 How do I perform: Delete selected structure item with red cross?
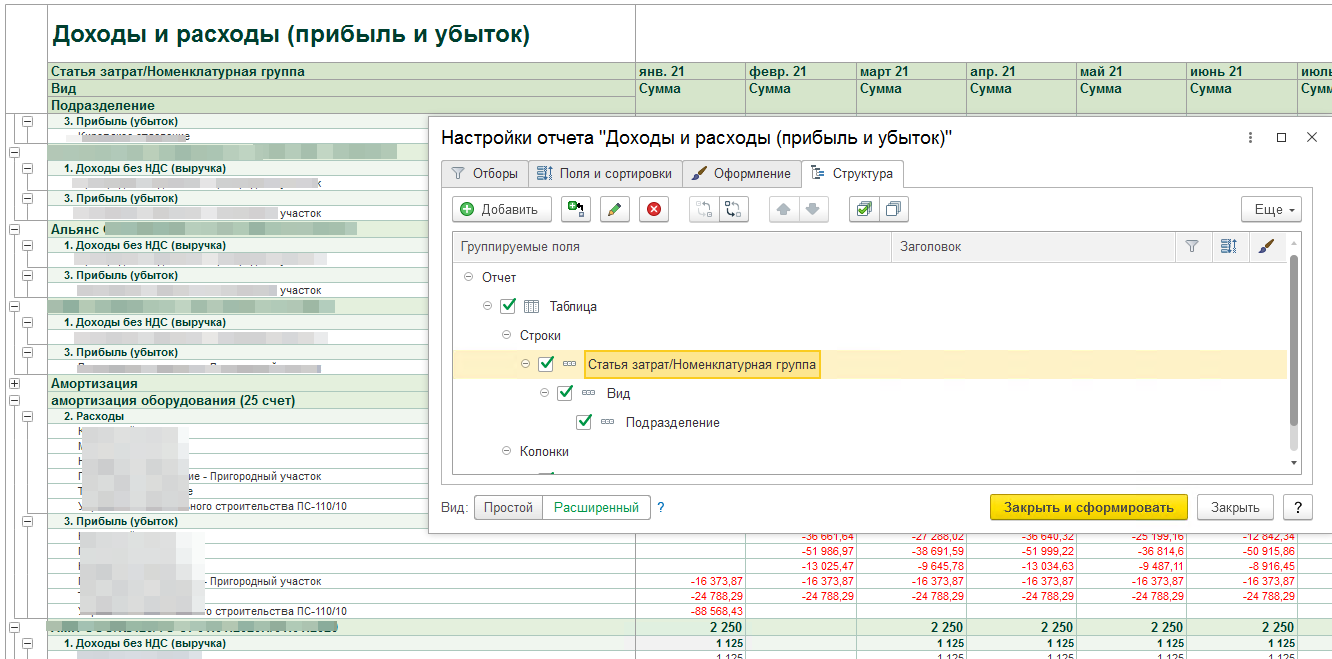coord(654,209)
